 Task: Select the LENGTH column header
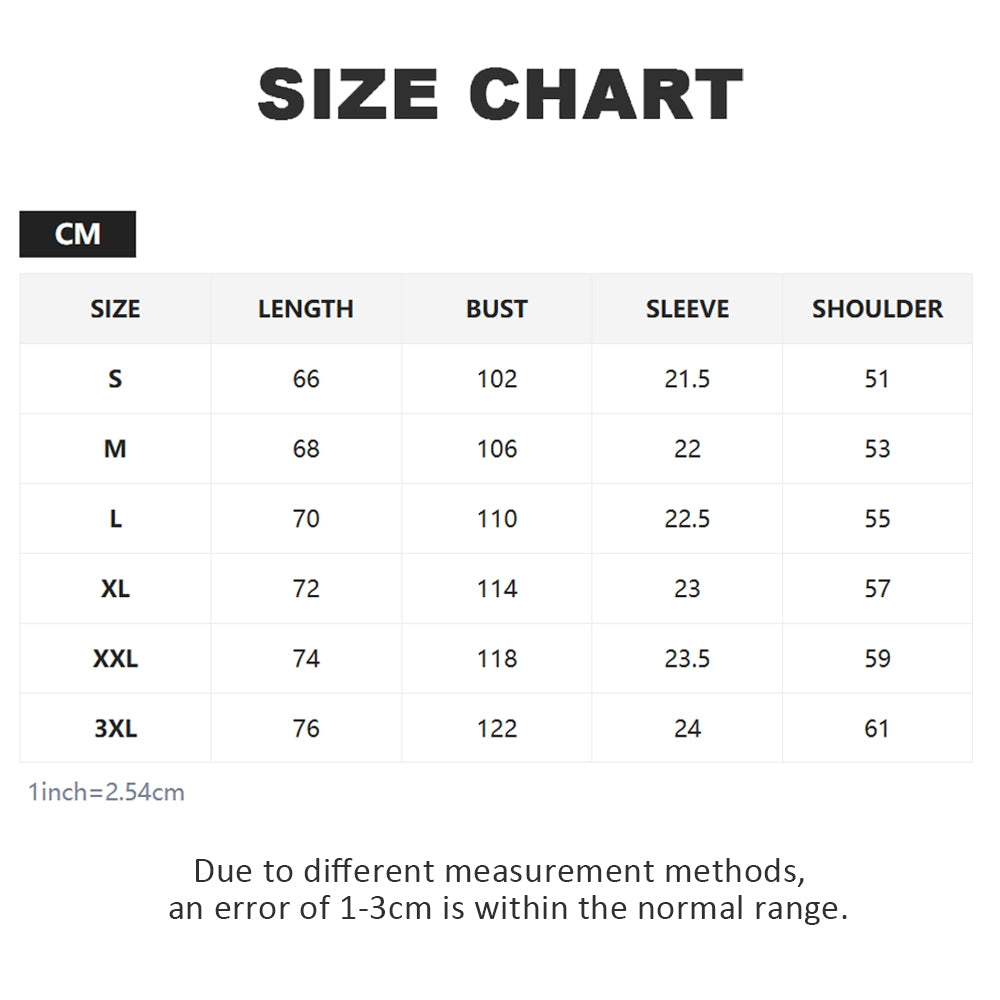click(305, 309)
